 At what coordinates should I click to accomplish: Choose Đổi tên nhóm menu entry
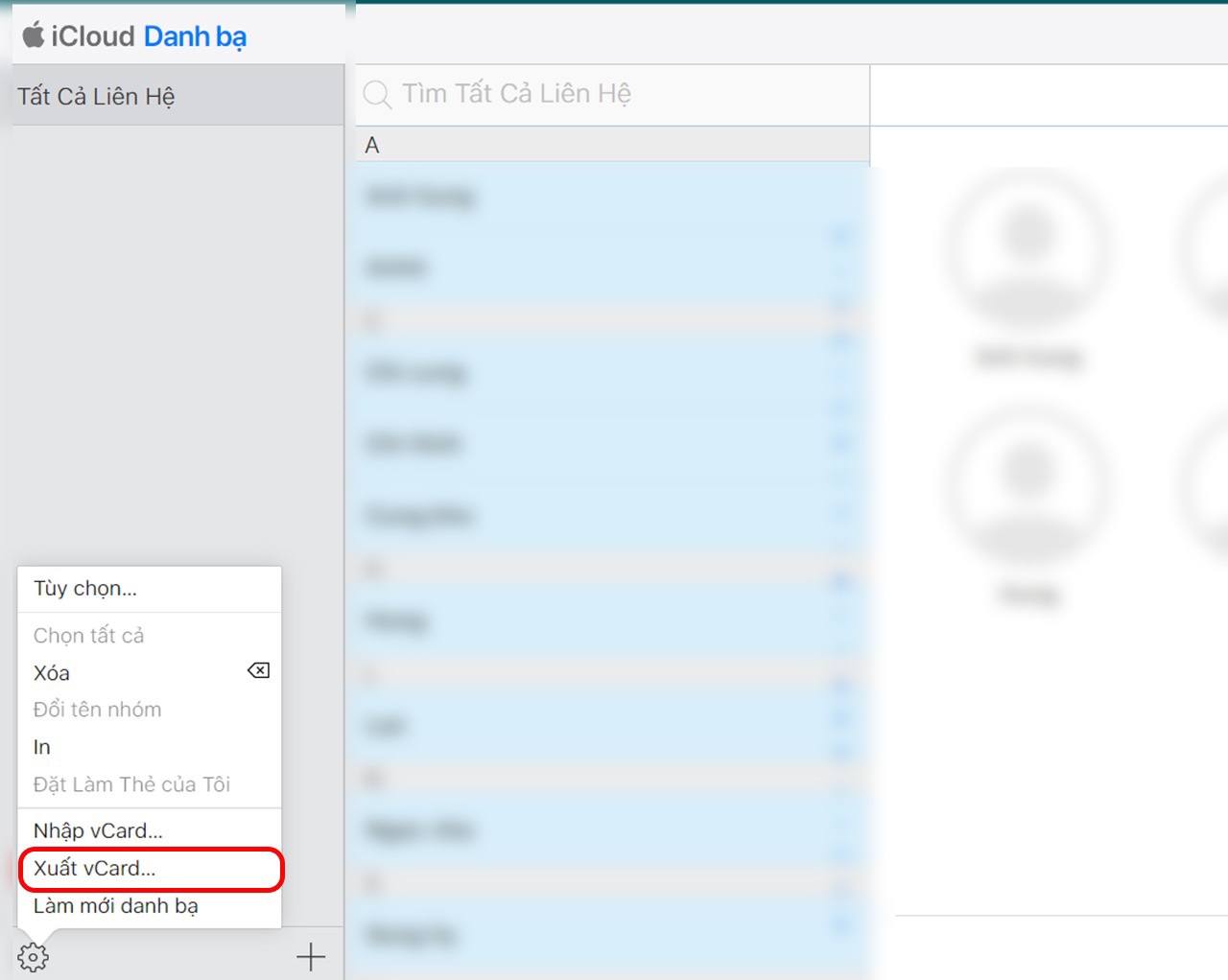point(150,710)
